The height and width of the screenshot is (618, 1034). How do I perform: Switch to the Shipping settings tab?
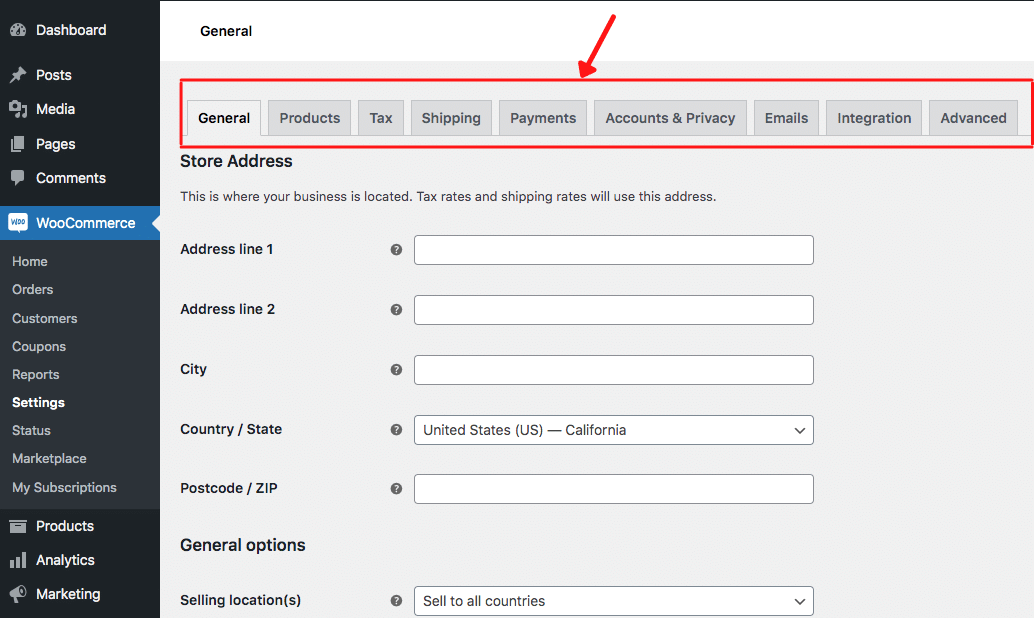click(451, 118)
